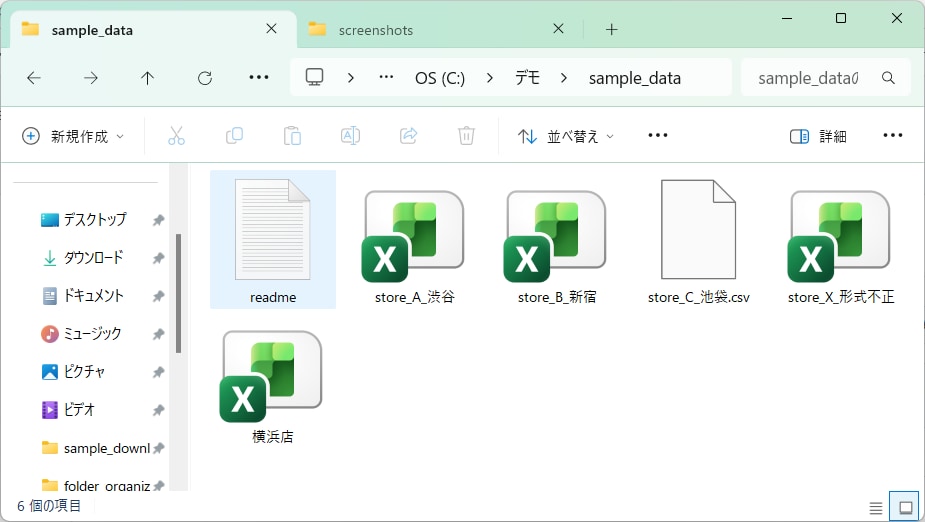925x522 pixels.
Task: Expand the chevron after デモ
Action: [564, 78]
